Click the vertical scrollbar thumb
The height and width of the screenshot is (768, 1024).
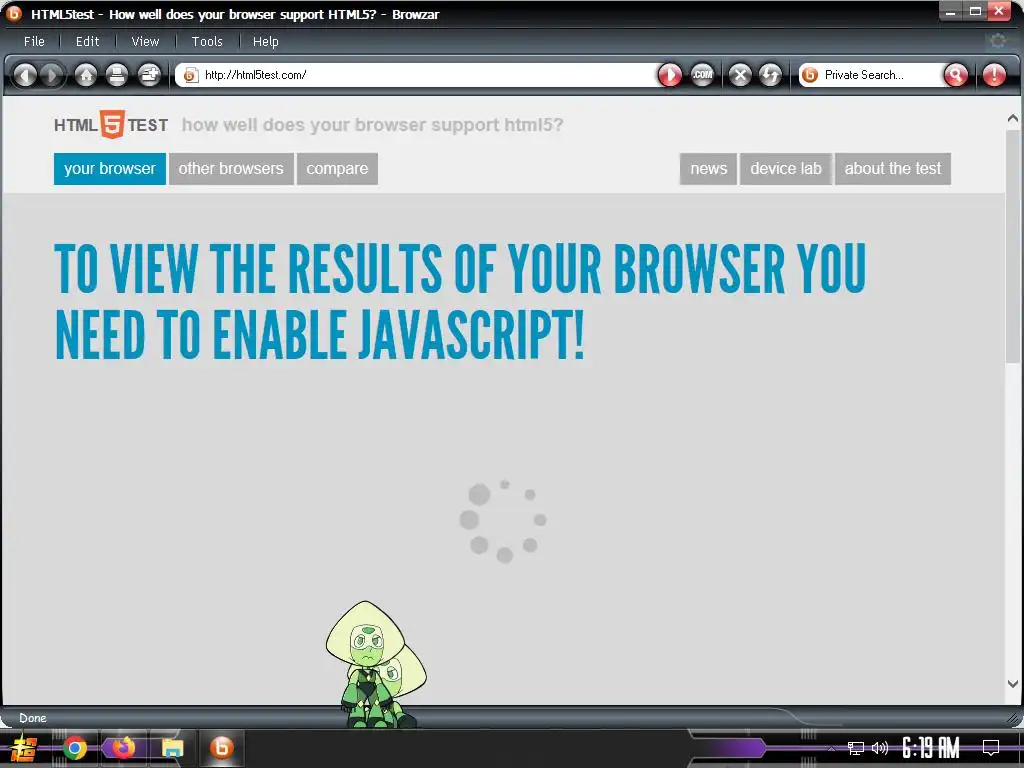click(x=1012, y=247)
